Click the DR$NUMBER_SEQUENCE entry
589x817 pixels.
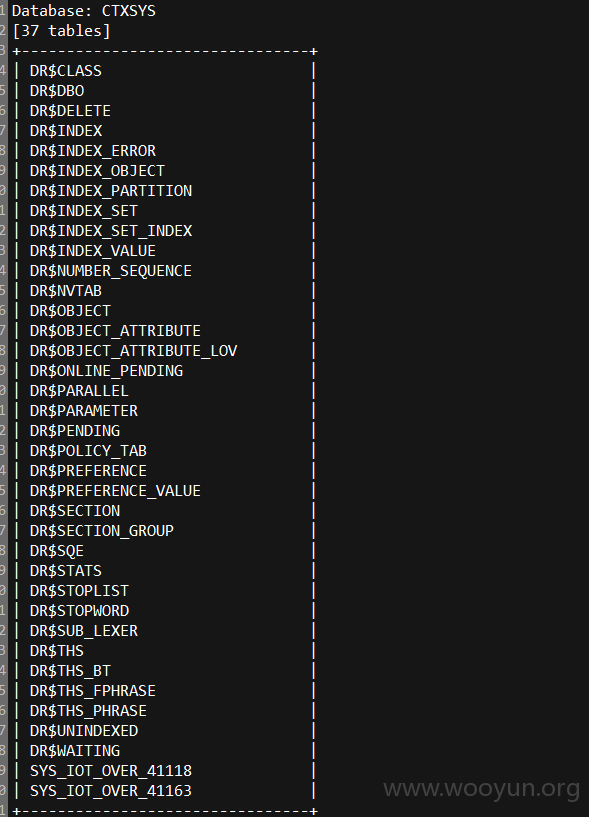coord(111,271)
